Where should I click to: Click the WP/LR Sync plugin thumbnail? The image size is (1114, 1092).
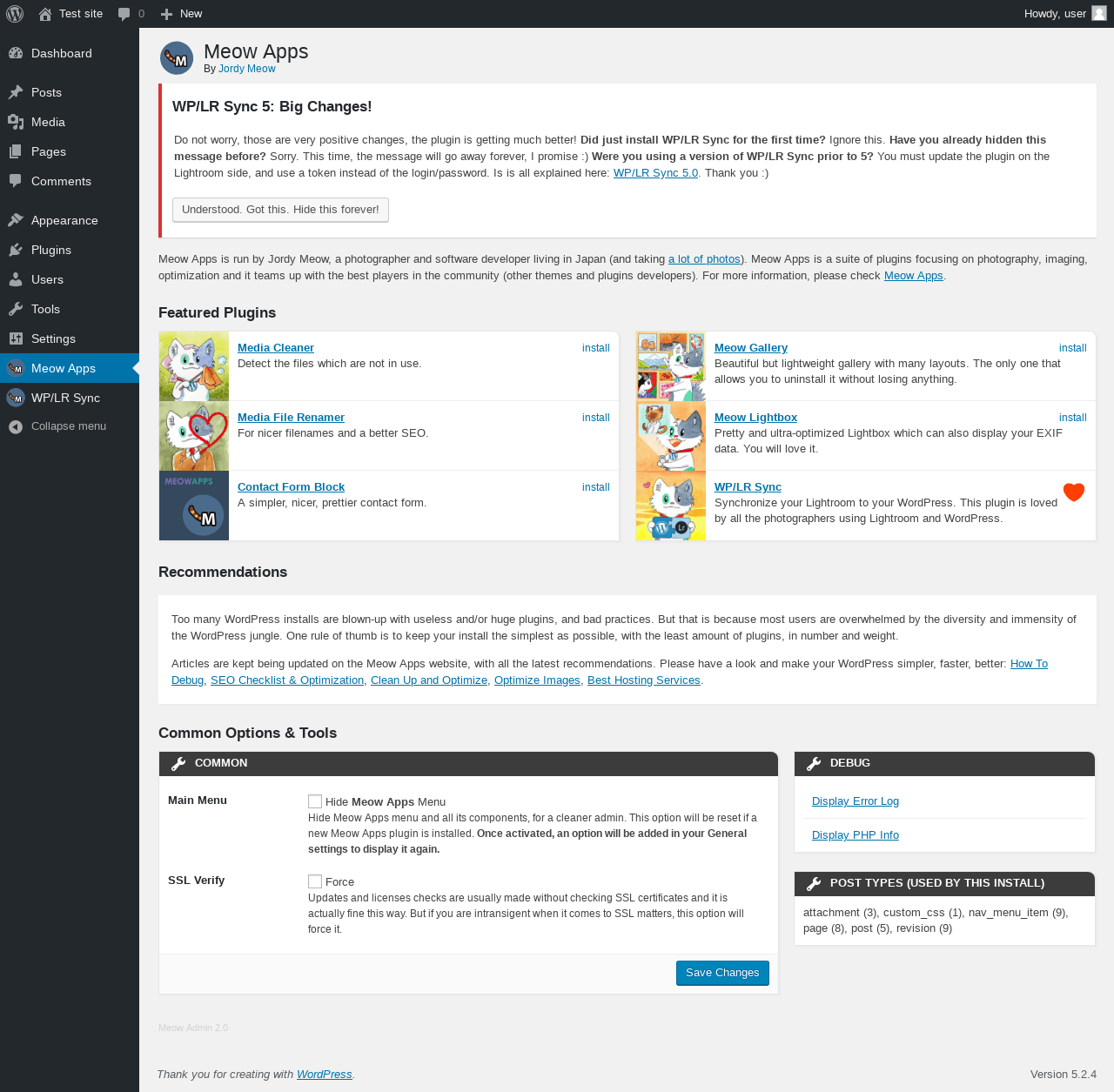[x=671, y=506]
